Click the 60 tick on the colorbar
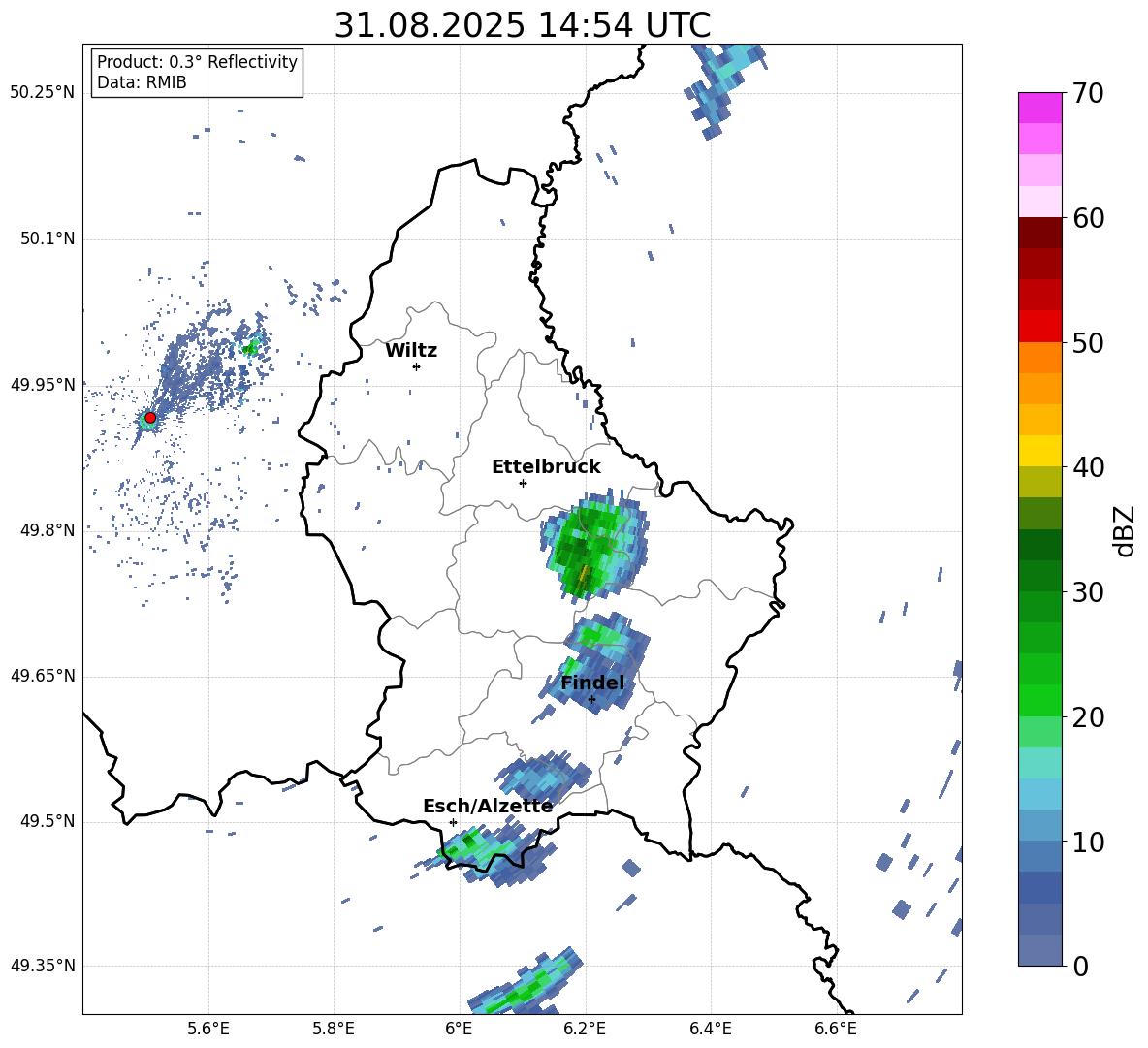Image resolution: width=1148 pixels, height=1048 pixels. click(1087, 218)
